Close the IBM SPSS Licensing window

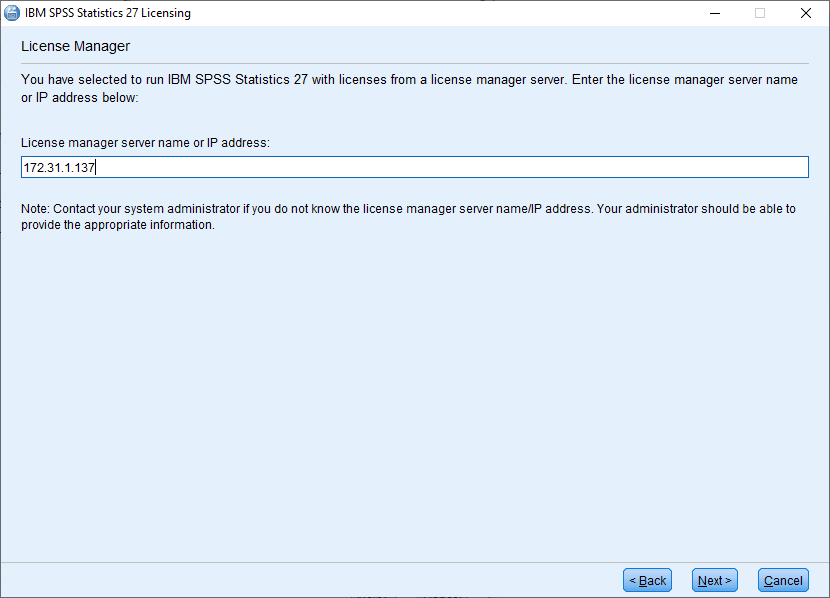click(x=806, y=13)
